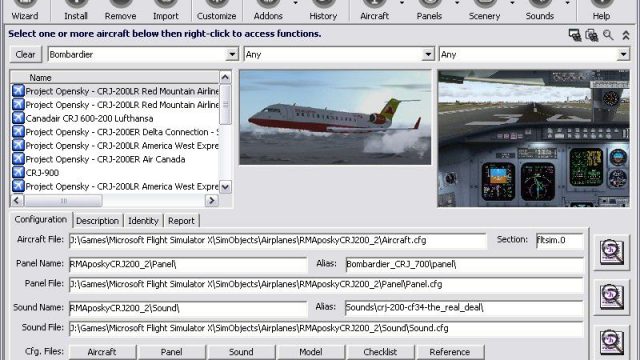Viewport: 640px width, 360px height.
Task: Switch to the Report tab
Action: [x=181, y=221]
